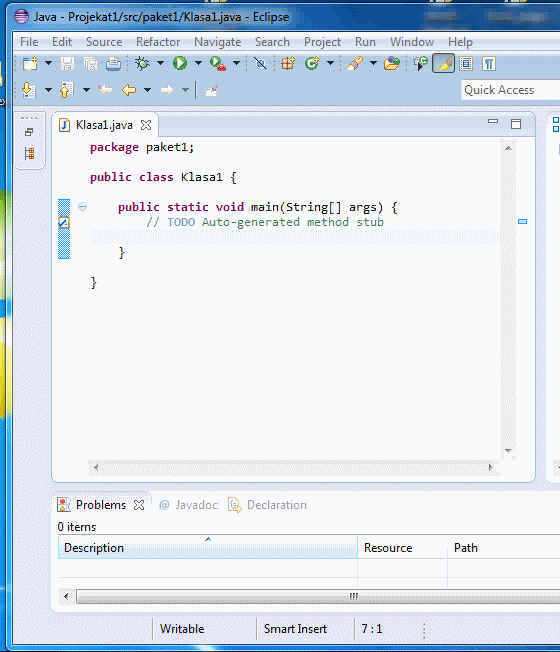Click the Run green play icon
This screenshot has height=652, width=560.
(180, 63)
